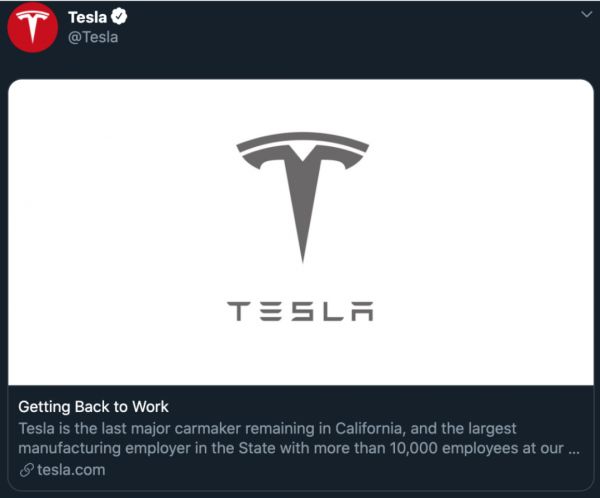600x498 pixels.
Task: Open the "Getting Back to Work" headline
Action: coord(93,407)
